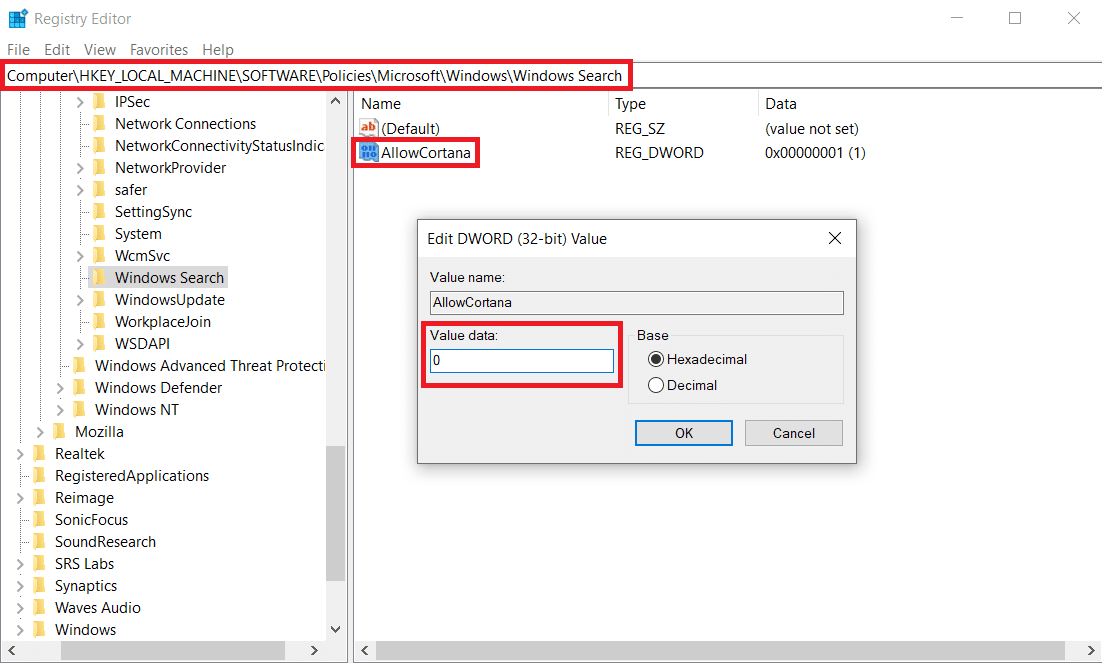Click inside the Value data field
The width and height of the screenshot is (1102, 663).
(521, 360)
